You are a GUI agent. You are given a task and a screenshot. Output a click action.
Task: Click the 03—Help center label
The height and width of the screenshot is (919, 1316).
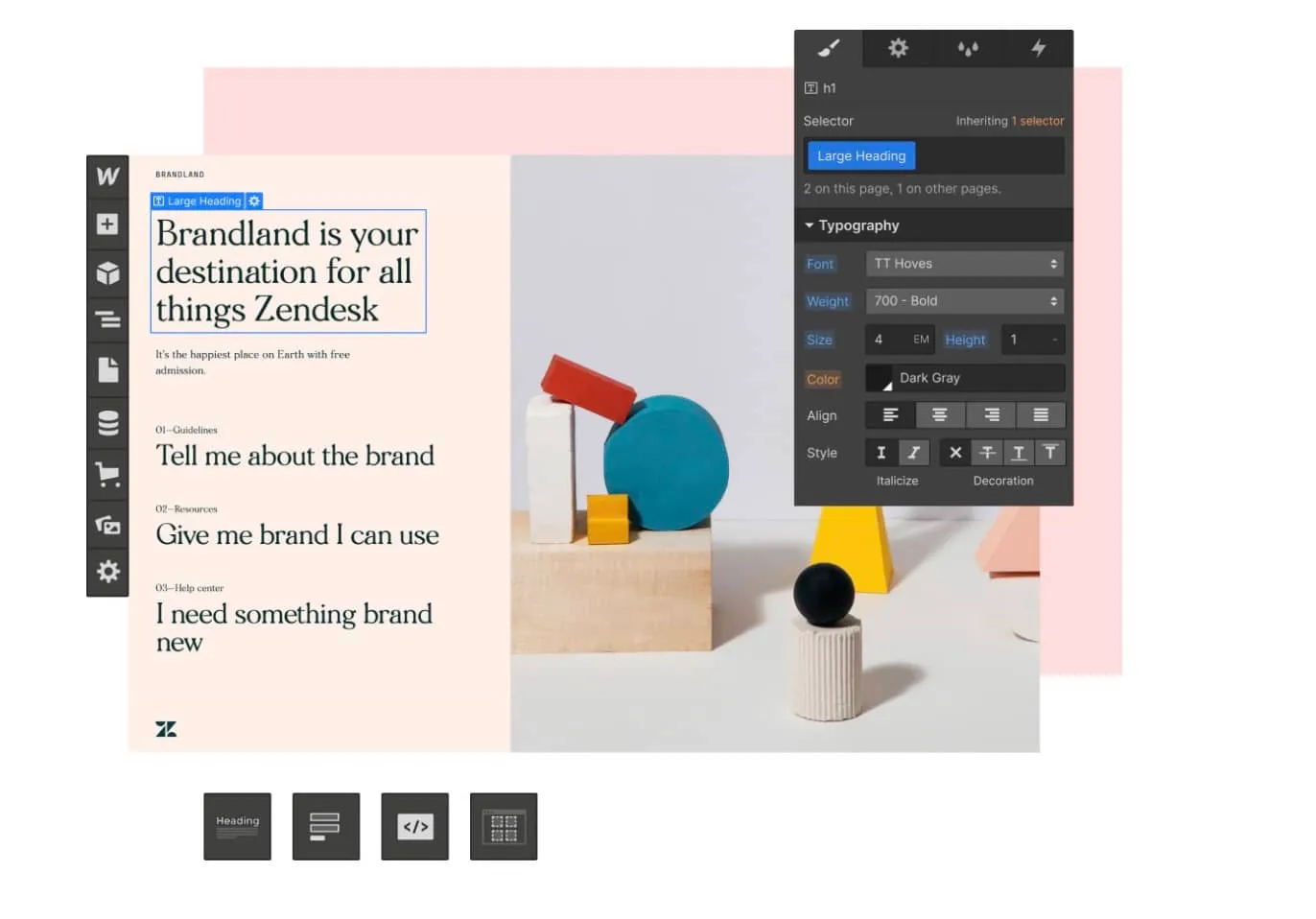[x=189, y=588]
